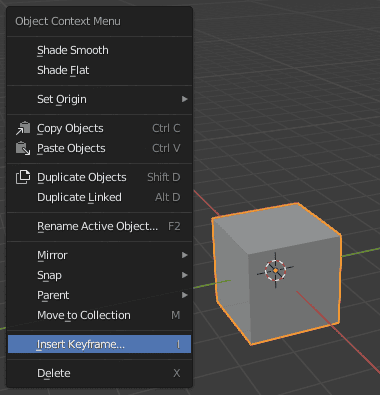
Task: Expand the Mirror submenu arrow
Action: (184, 255)
